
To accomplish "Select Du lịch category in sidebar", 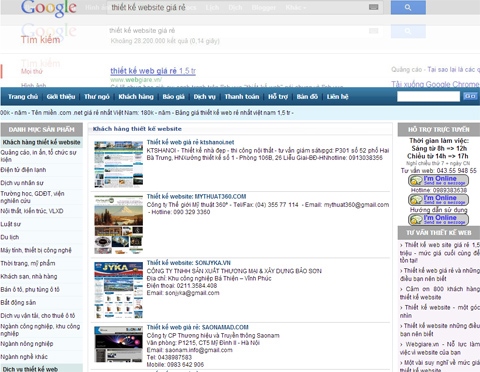I will coord(10,237).
